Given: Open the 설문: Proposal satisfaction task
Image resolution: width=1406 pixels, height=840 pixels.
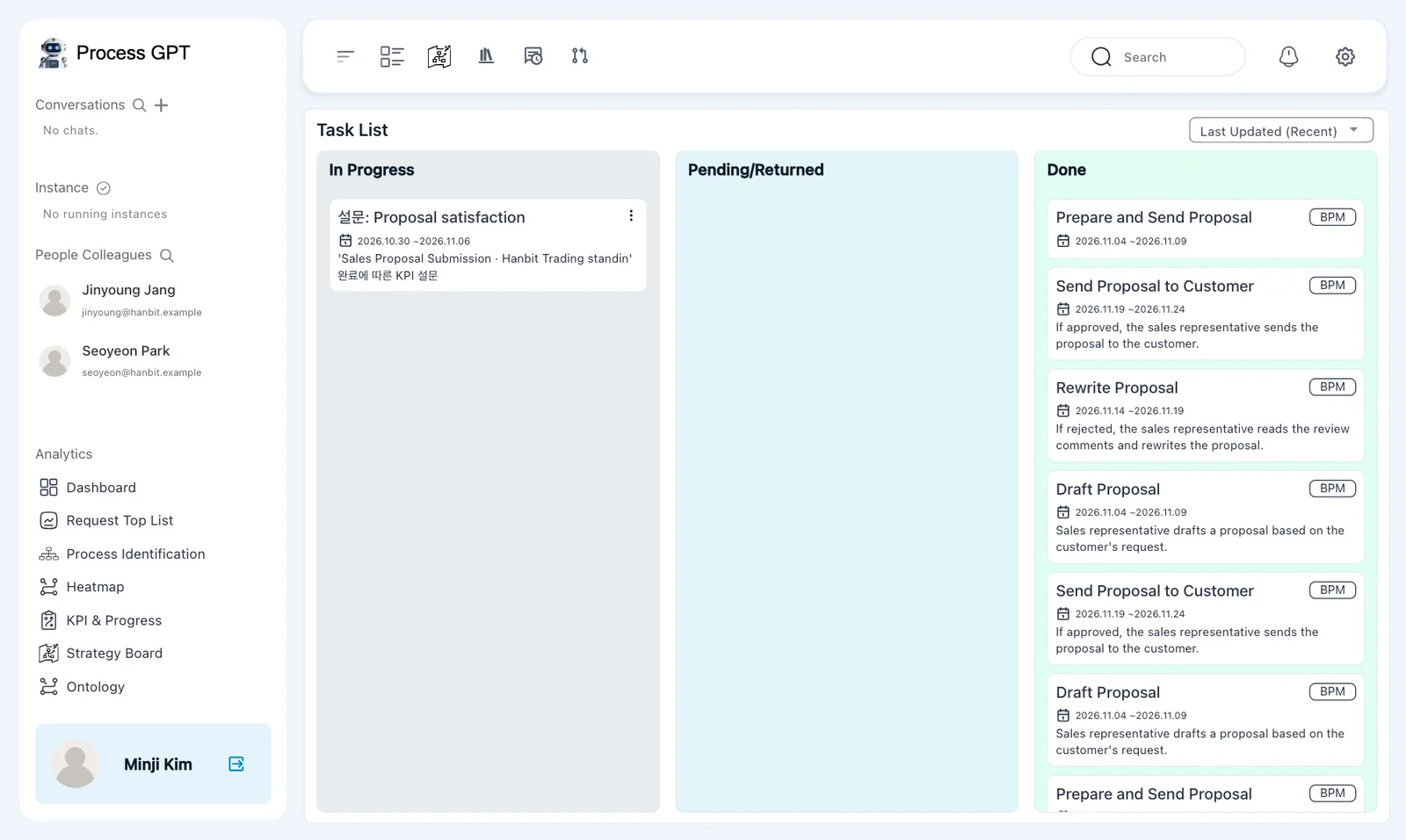Looking at the screenshot, I should 488,245.
